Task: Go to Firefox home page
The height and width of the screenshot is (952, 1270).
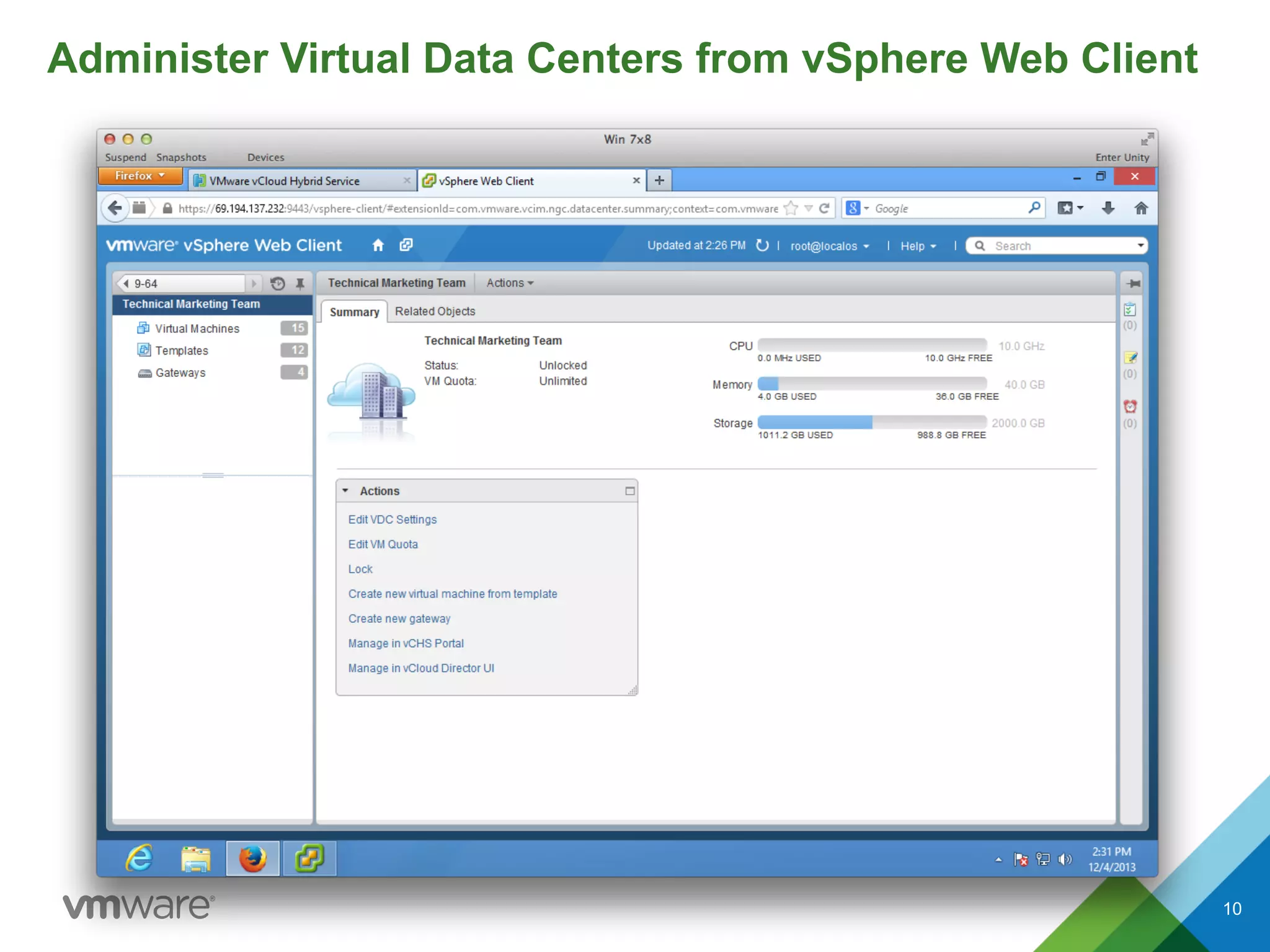Action: 1141,208
